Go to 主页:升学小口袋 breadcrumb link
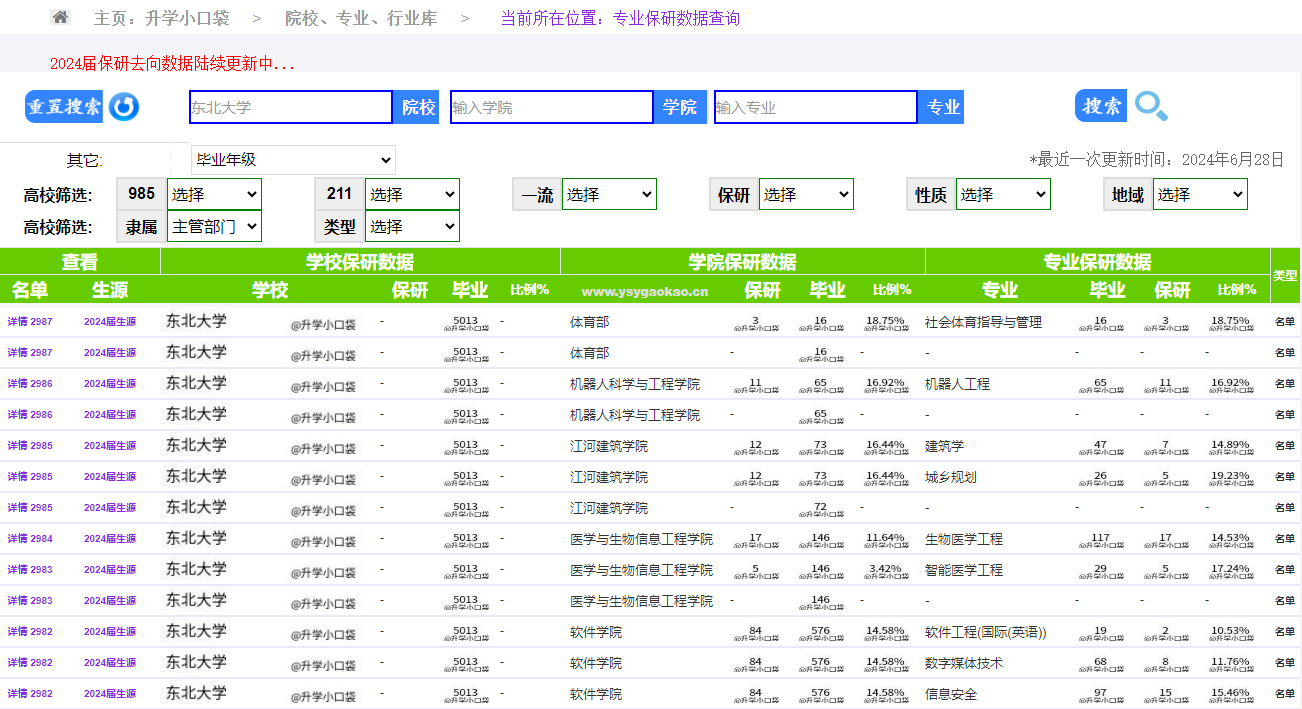This screenshot has width=1302, height=709. (161, 18)
